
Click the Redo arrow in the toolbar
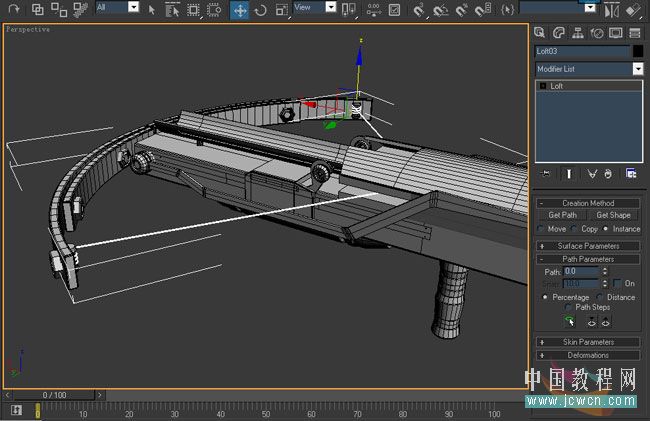pos(14,9)
